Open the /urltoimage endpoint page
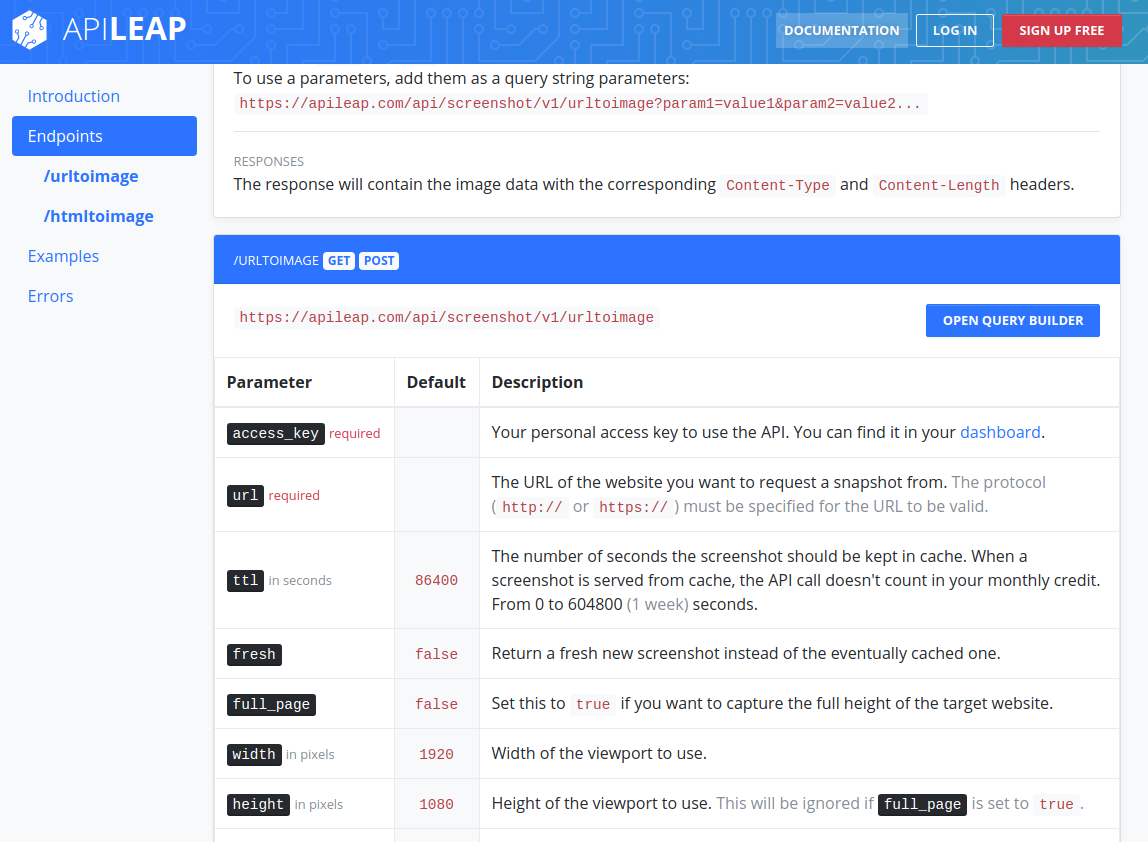This screenshot has width=1148, height=842. 91,176
